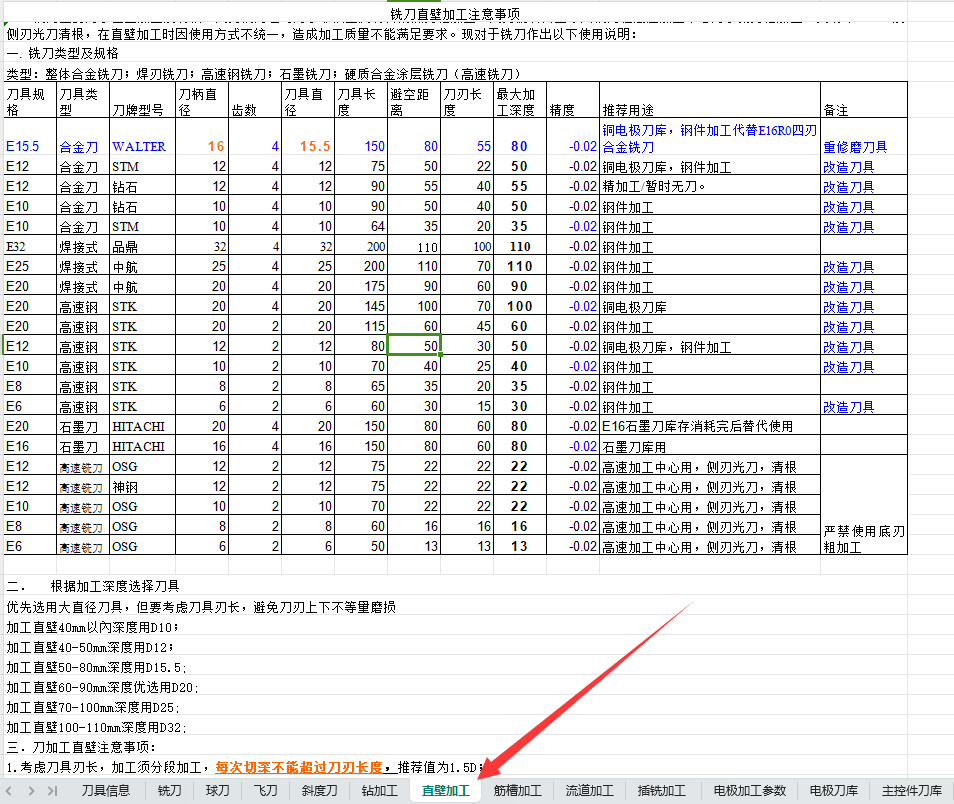This screenshot has height=804, width=954.
Task: Click the orange 每次切深不能超过刀刃长度 text
Action: point(299,767)
